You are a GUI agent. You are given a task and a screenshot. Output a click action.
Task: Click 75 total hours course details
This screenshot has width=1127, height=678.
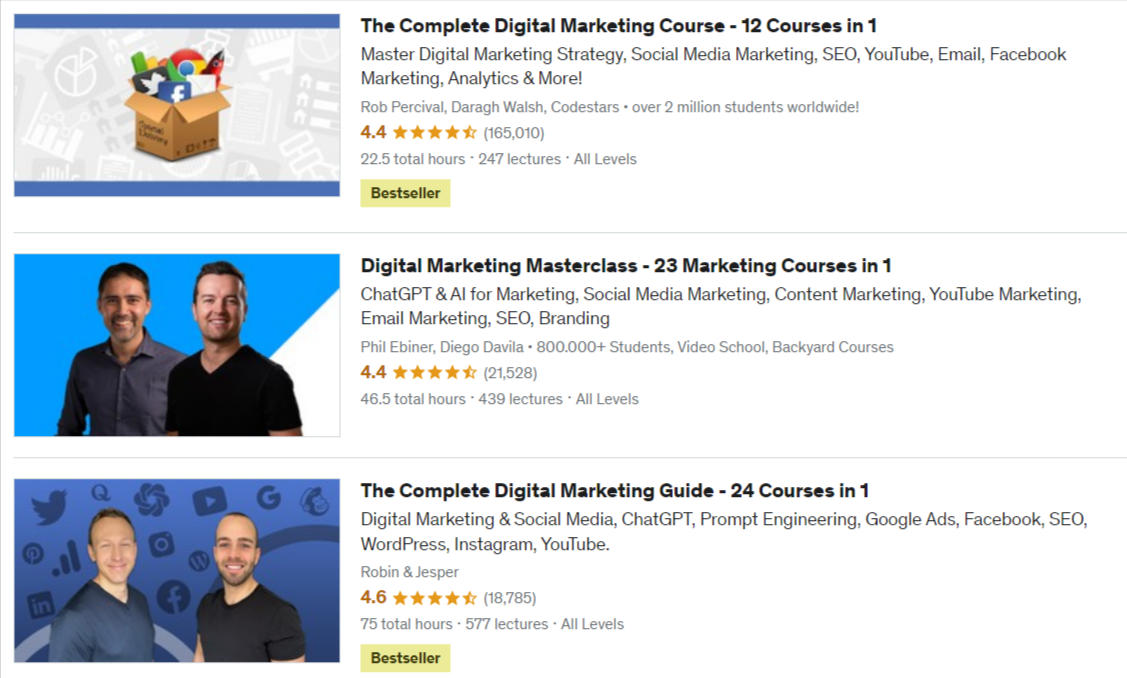492,624
